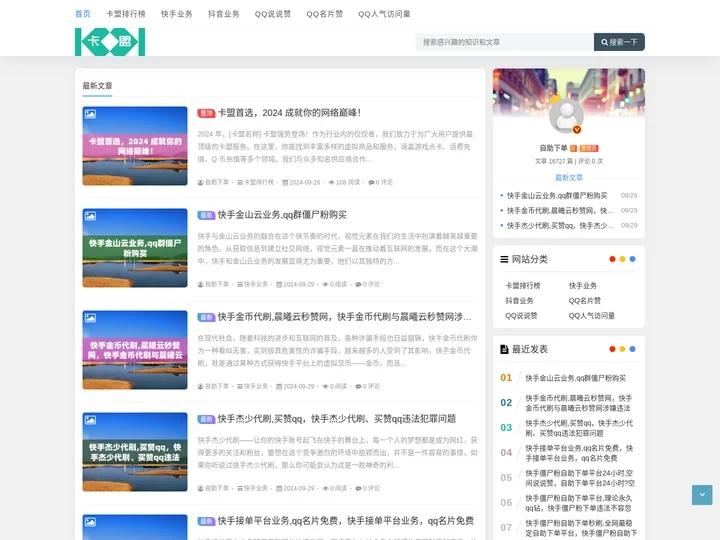Click 最新 badge on 快手杰少代刷 article
The height and width of the screenshot is (540, 720).
coord(206,419)
